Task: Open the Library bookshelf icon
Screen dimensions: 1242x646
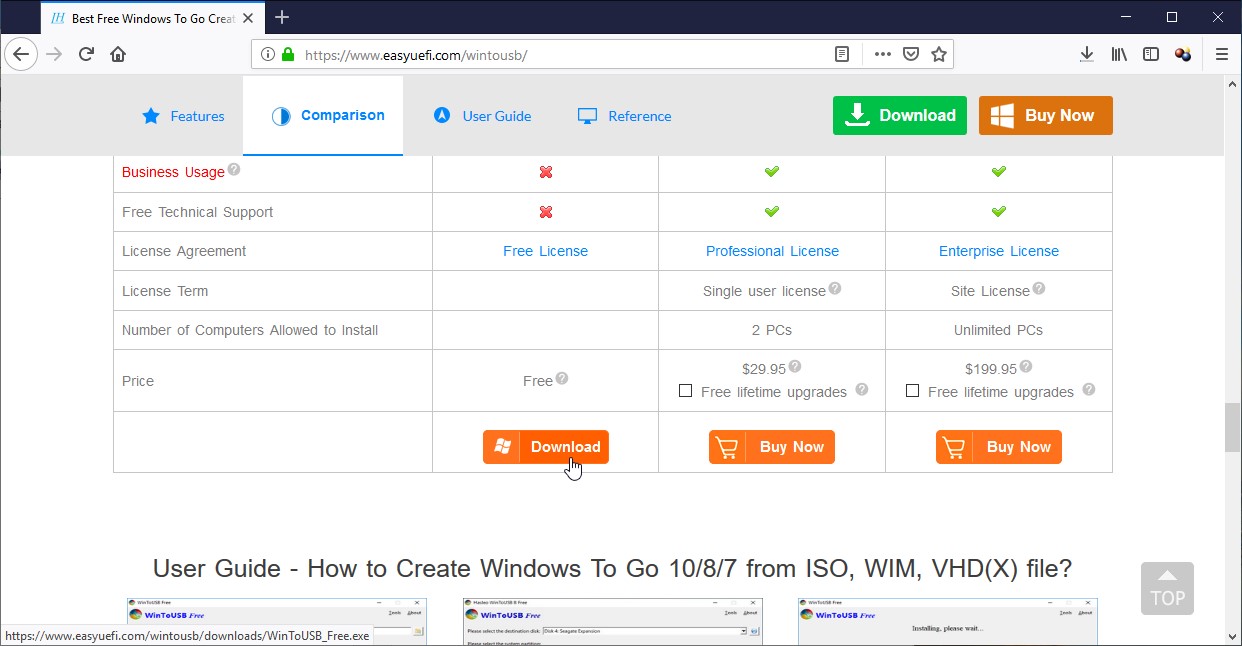Action: point(1119,55)
